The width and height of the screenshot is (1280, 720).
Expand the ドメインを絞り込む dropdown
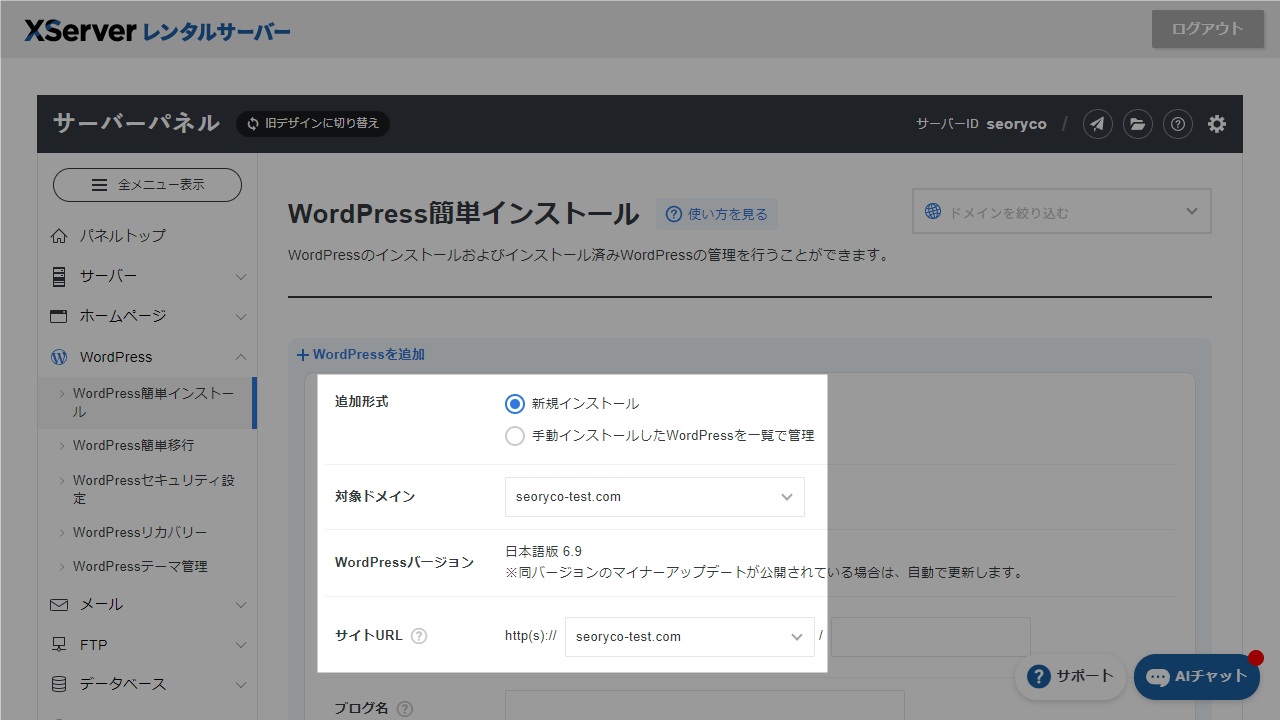click(1061, 211)
